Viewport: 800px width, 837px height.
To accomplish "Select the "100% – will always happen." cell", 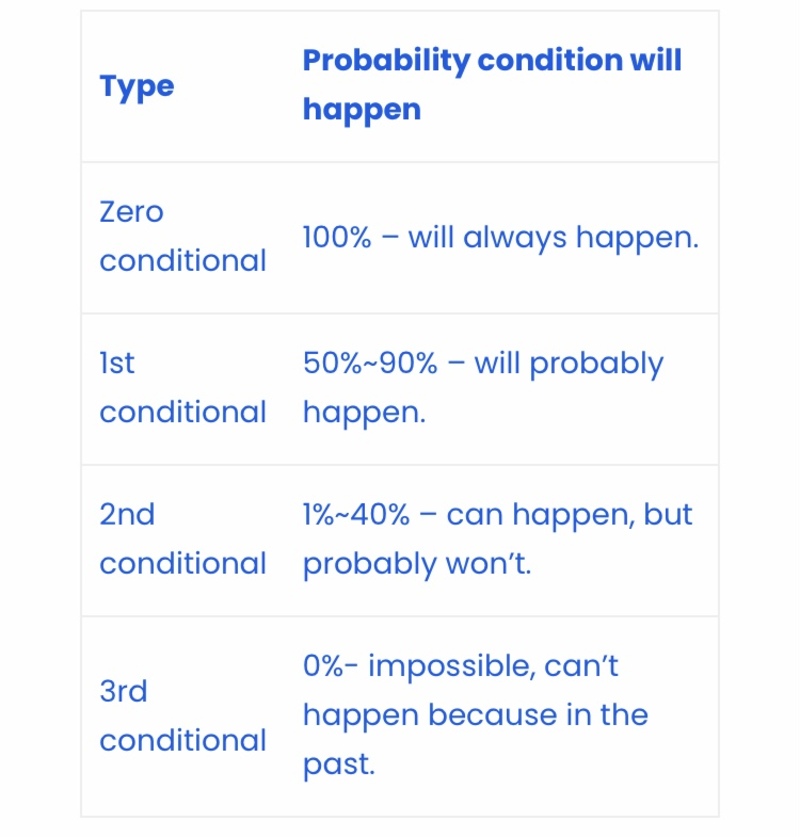I will pyautogui.click(x=501, y=238).
